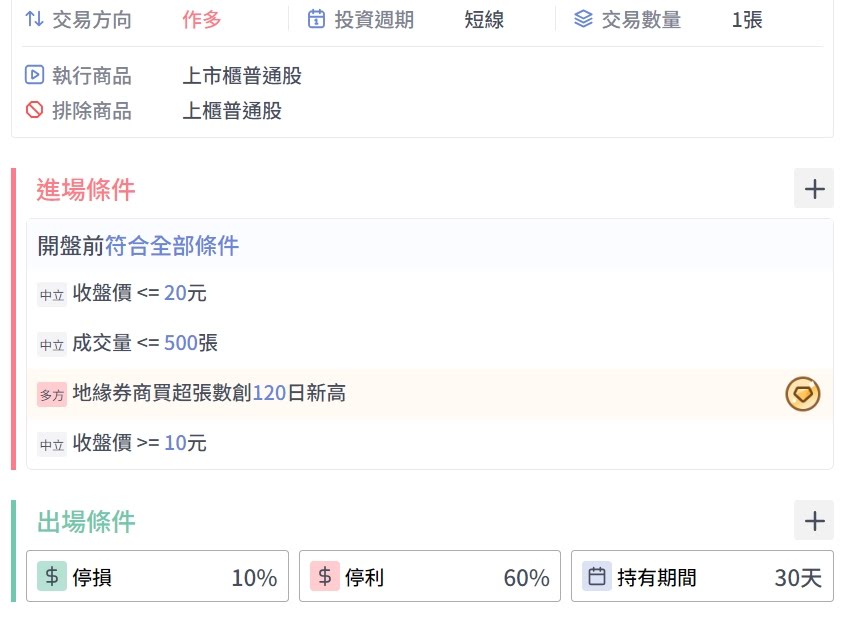
Task: Click the investment period calendar icon
Action: [316, 19]
